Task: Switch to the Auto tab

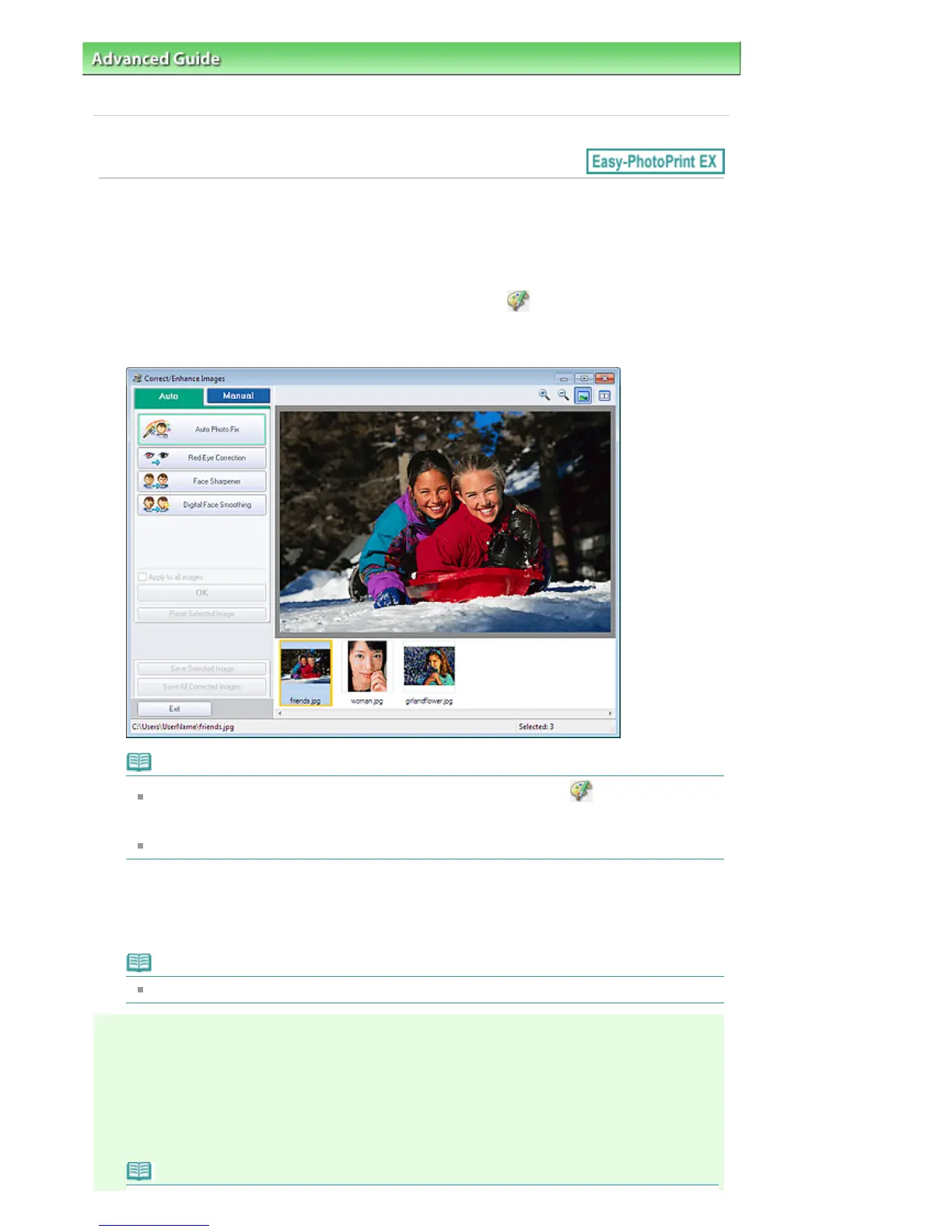Action: pos(169,397)
